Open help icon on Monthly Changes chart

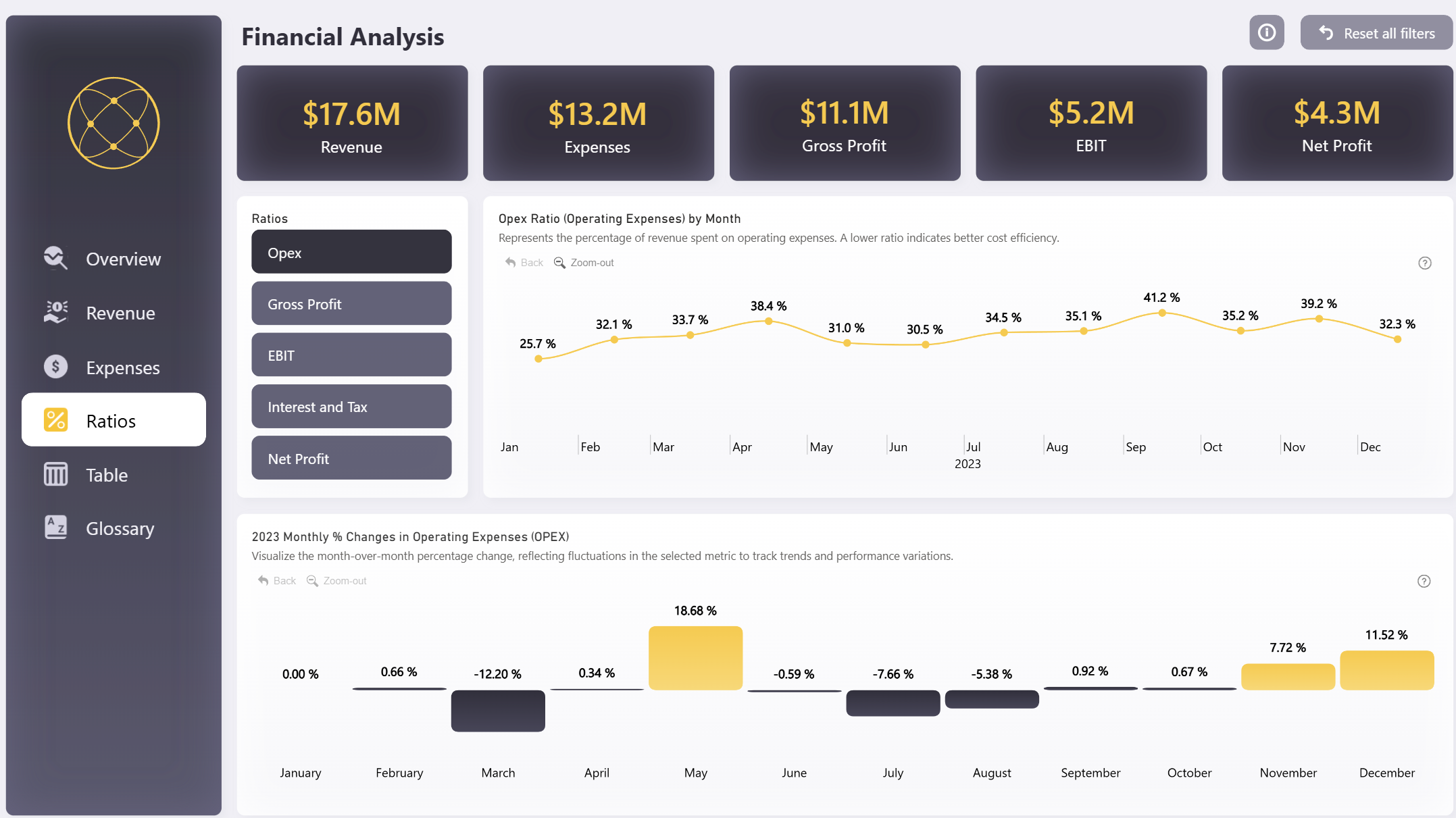click(1424, 582)
